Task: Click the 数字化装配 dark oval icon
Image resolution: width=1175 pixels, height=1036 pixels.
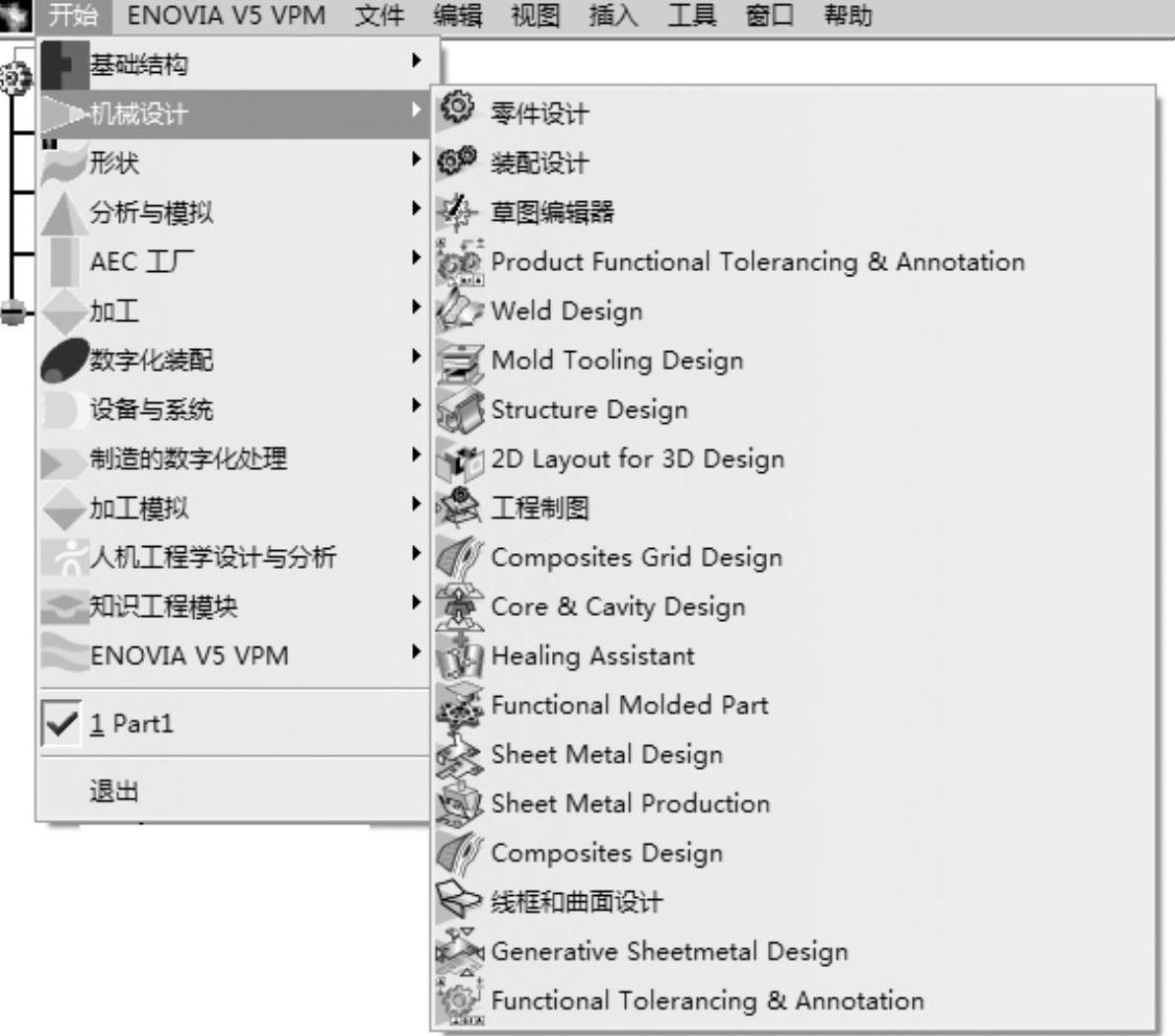Action: (64, 361)
